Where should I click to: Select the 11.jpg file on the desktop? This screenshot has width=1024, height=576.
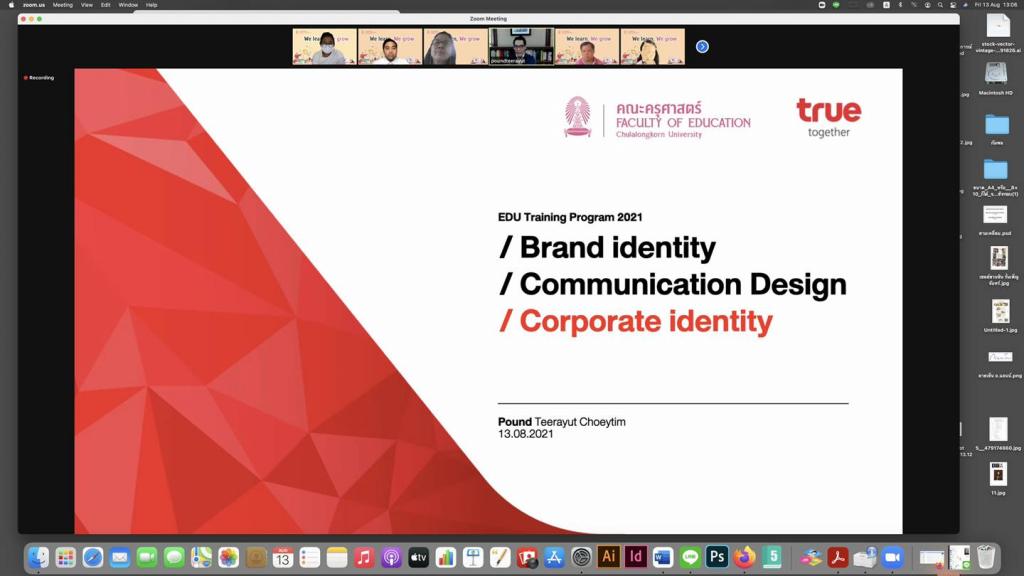tap(998, 479)
